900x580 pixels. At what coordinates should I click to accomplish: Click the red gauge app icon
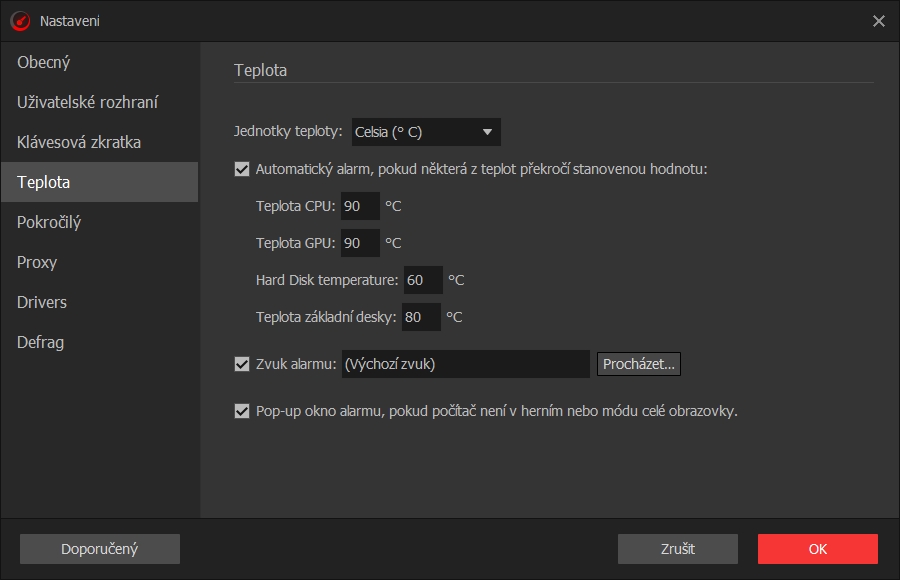[20, 21]
